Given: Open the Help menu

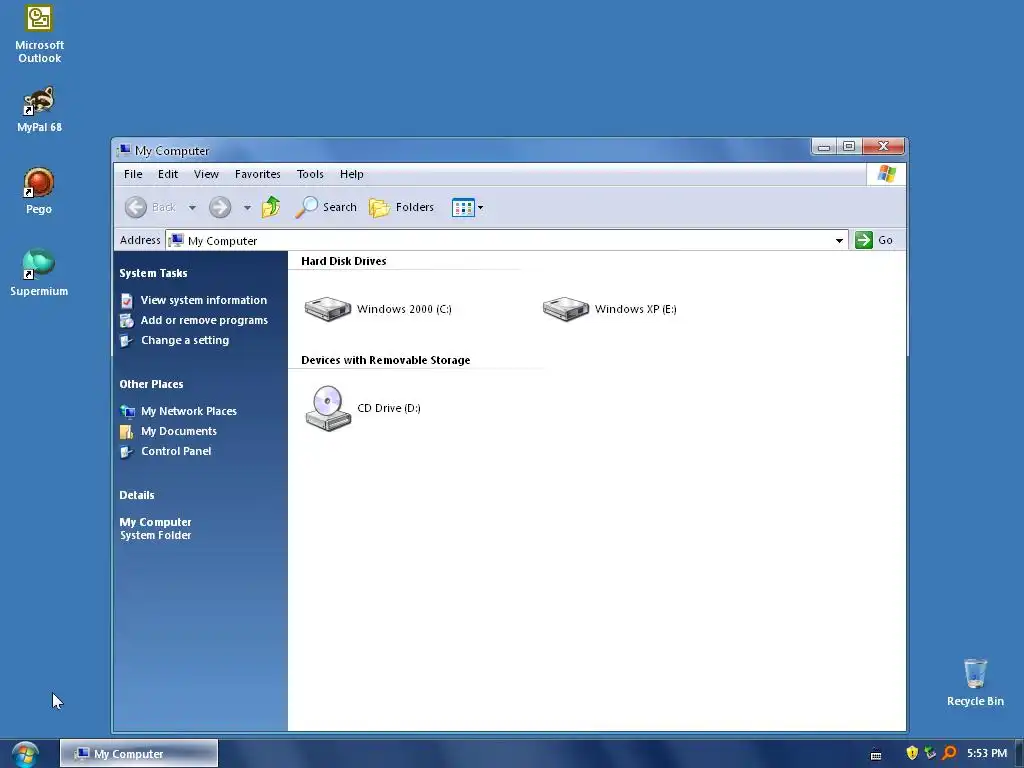Looking at the screenshot, I should (351, 174).
